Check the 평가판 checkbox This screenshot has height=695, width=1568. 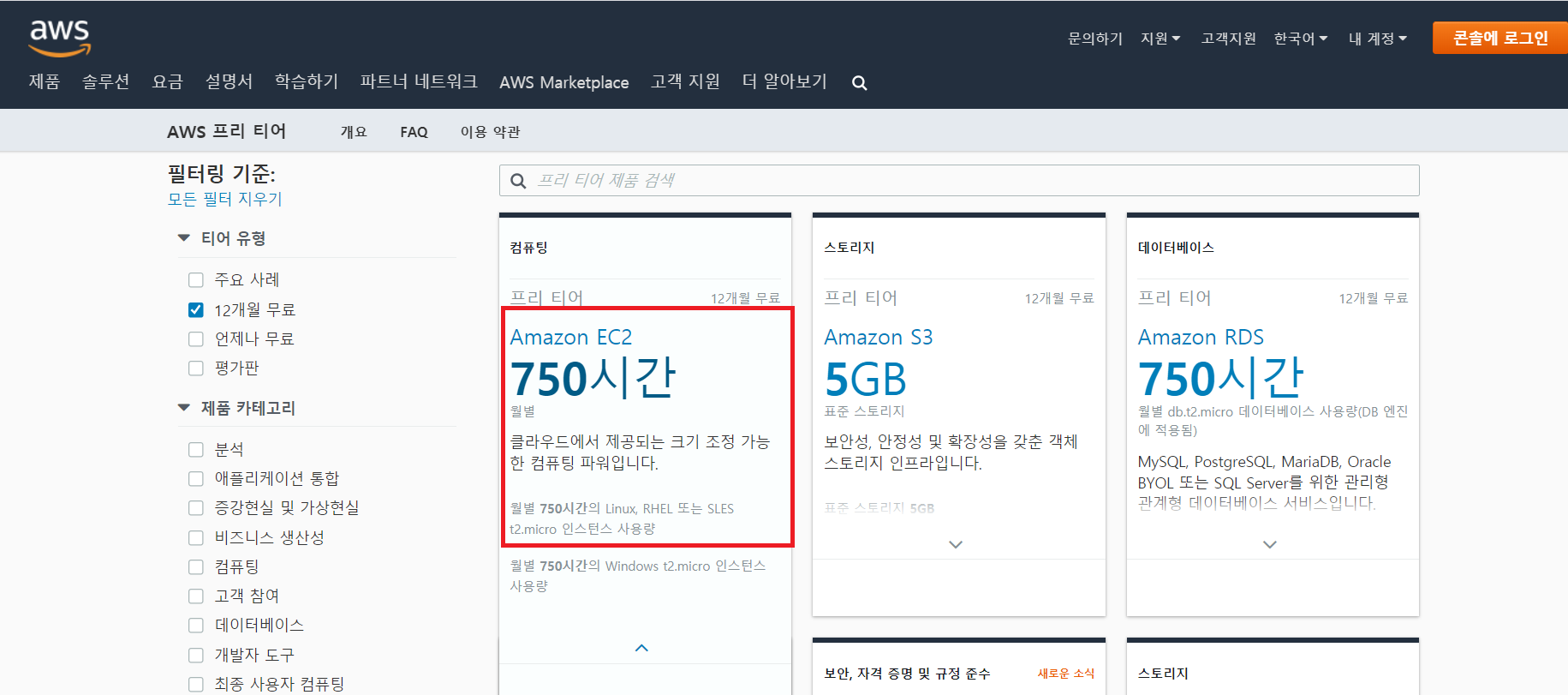pyautogui.click(x=196, y=368)
